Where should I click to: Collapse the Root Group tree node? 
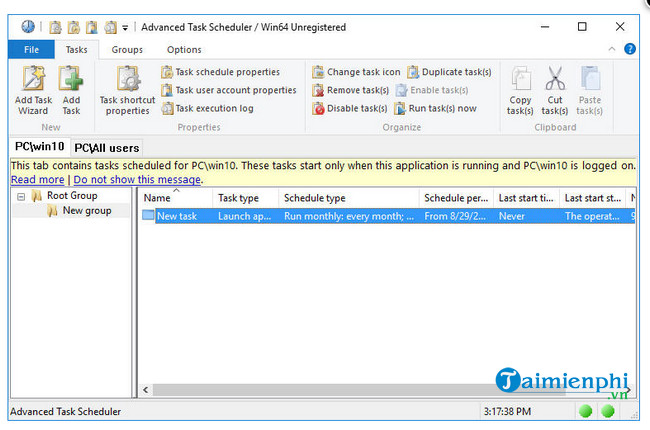pos(21,197)
